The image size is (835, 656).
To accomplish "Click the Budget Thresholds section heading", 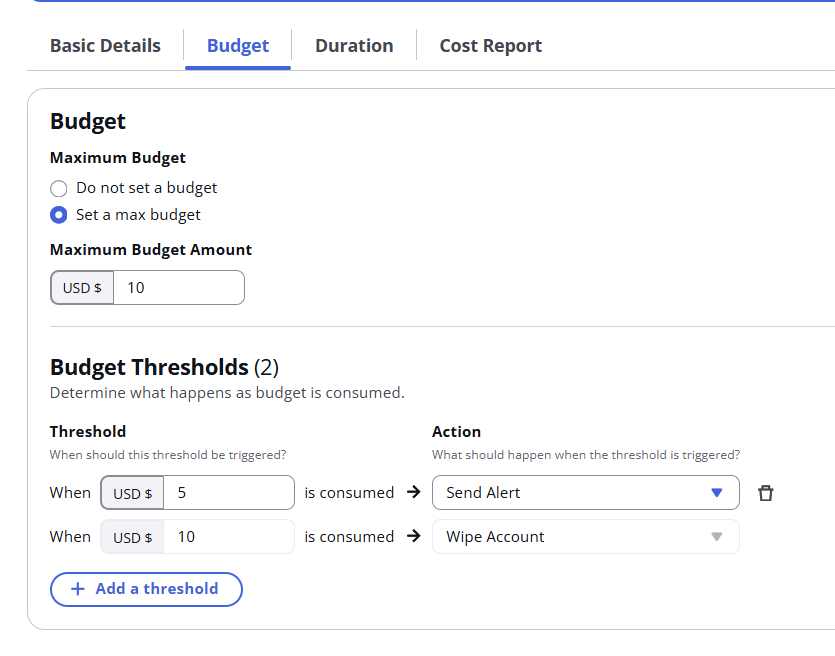I will 149,367.
